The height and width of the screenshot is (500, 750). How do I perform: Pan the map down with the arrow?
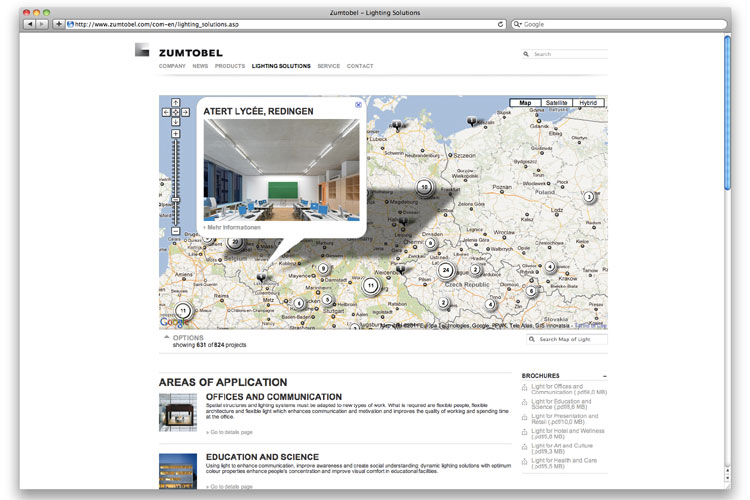pyautogui.click(x=176, y=122)
